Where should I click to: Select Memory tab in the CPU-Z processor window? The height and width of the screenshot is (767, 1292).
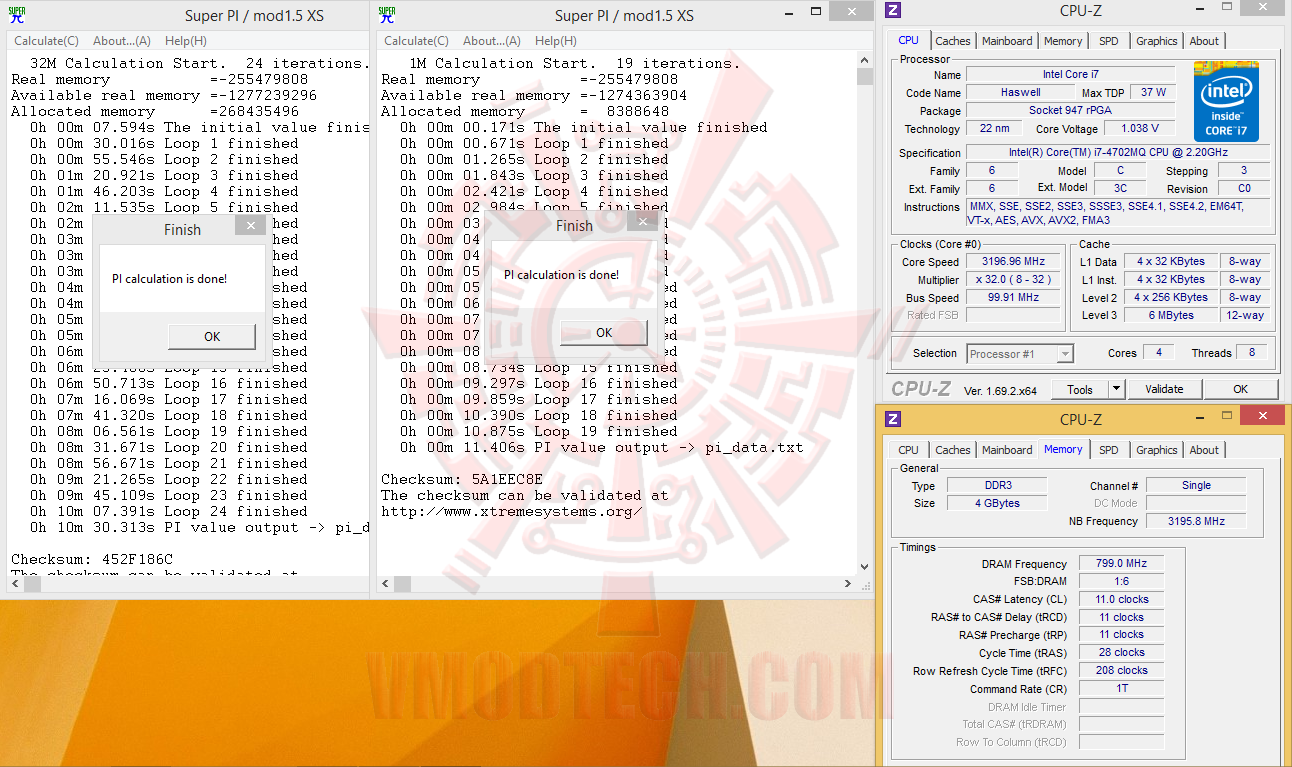(1063, 41)
